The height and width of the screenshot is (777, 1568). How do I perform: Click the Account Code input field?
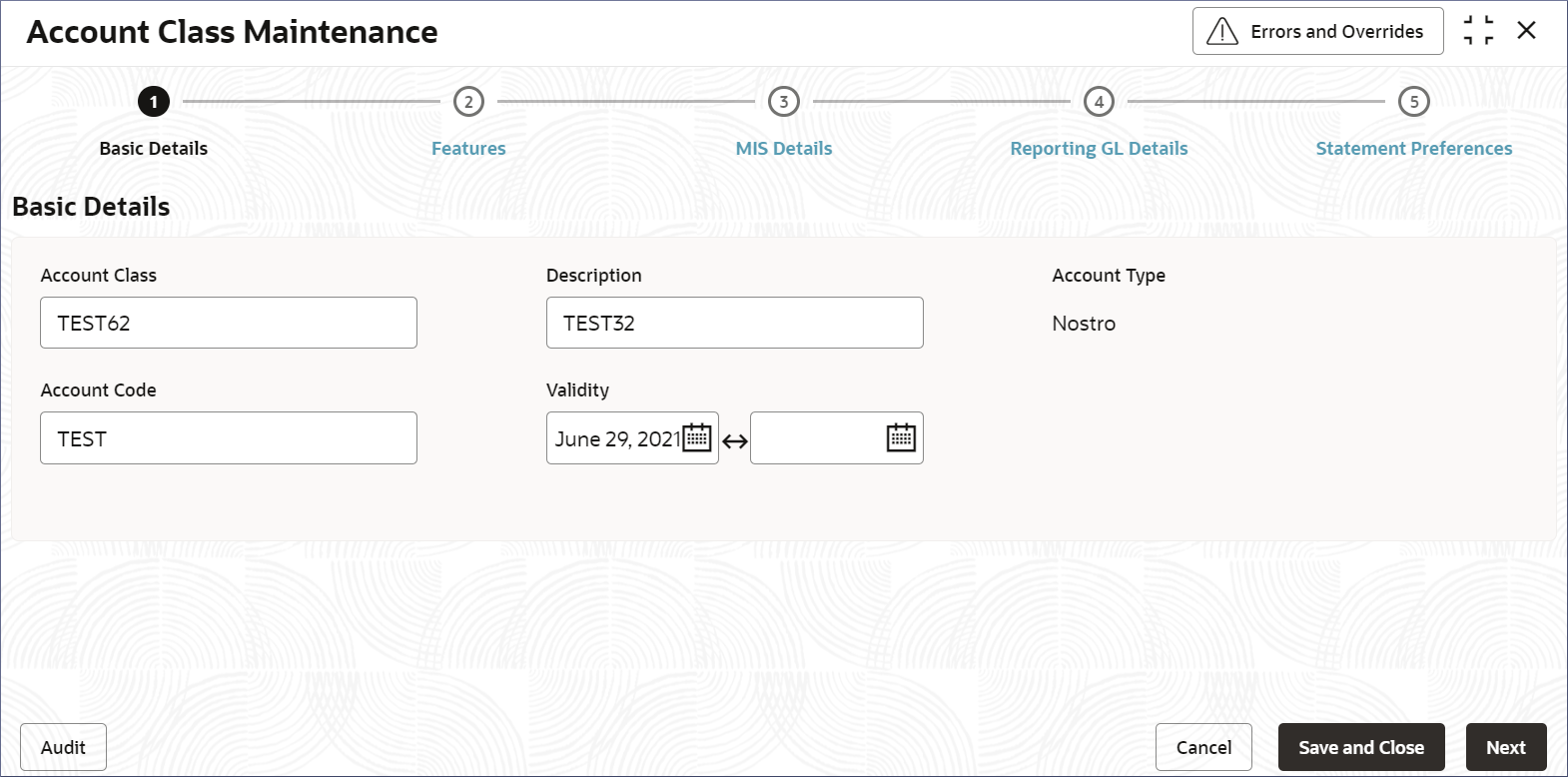pyautogui.click(x=229, y=437)
